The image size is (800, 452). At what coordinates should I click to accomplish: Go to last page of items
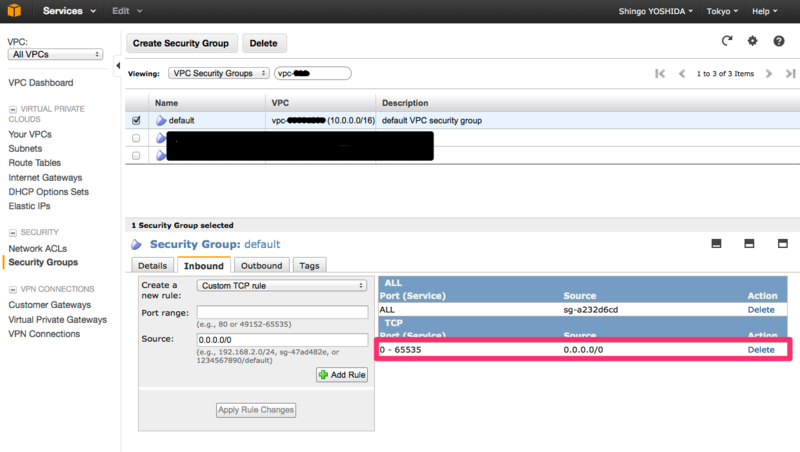(x=790, y=73)
